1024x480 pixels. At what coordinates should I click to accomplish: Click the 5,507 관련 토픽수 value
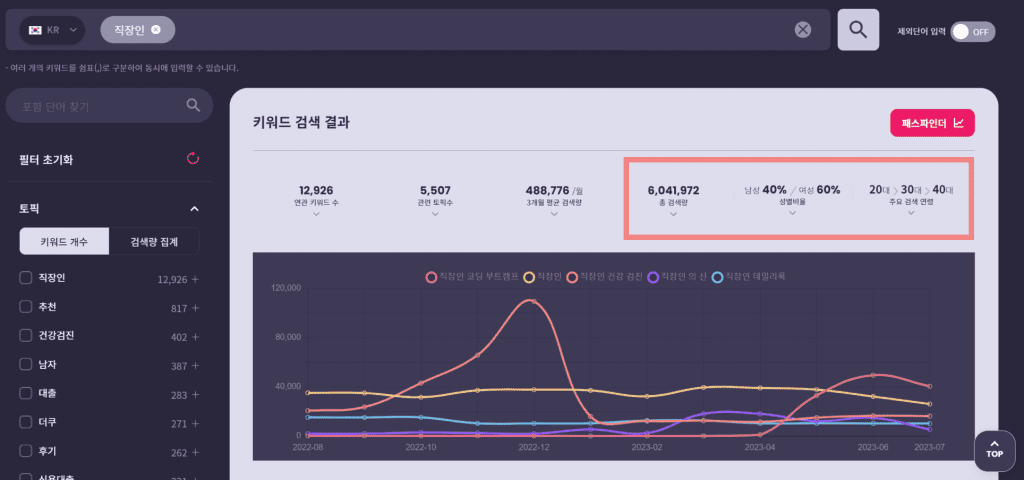[435, 191]
